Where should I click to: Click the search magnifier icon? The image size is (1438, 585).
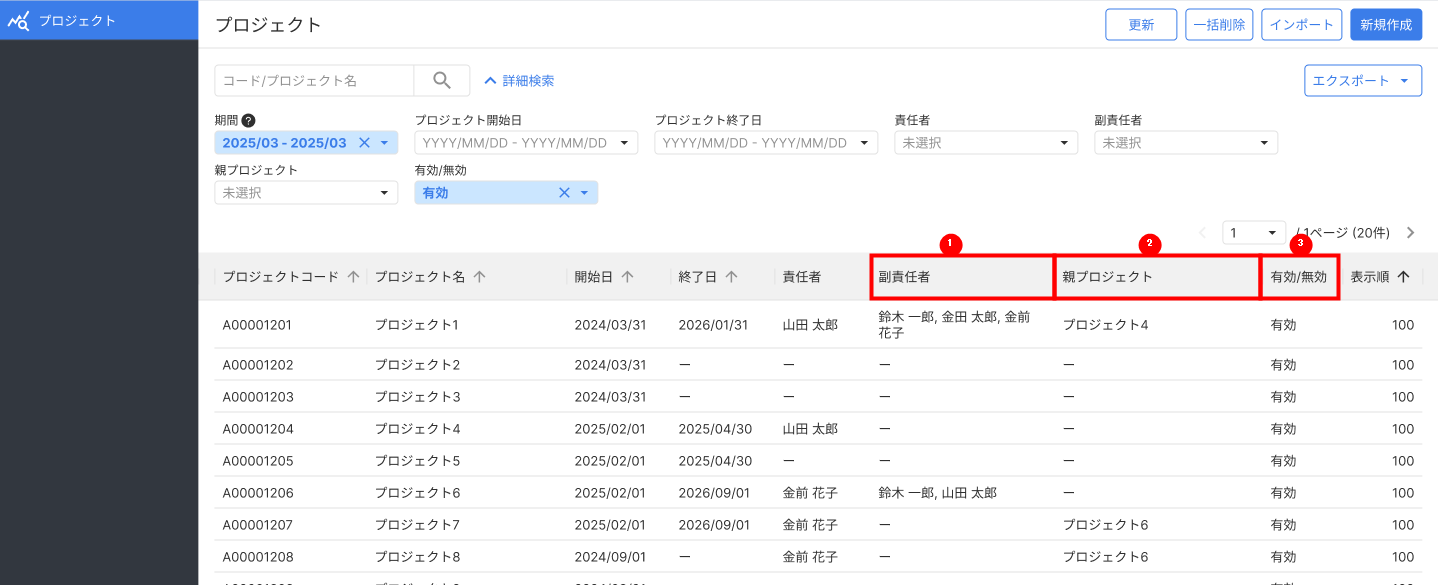pyautogui.click(x=442, y=80)
